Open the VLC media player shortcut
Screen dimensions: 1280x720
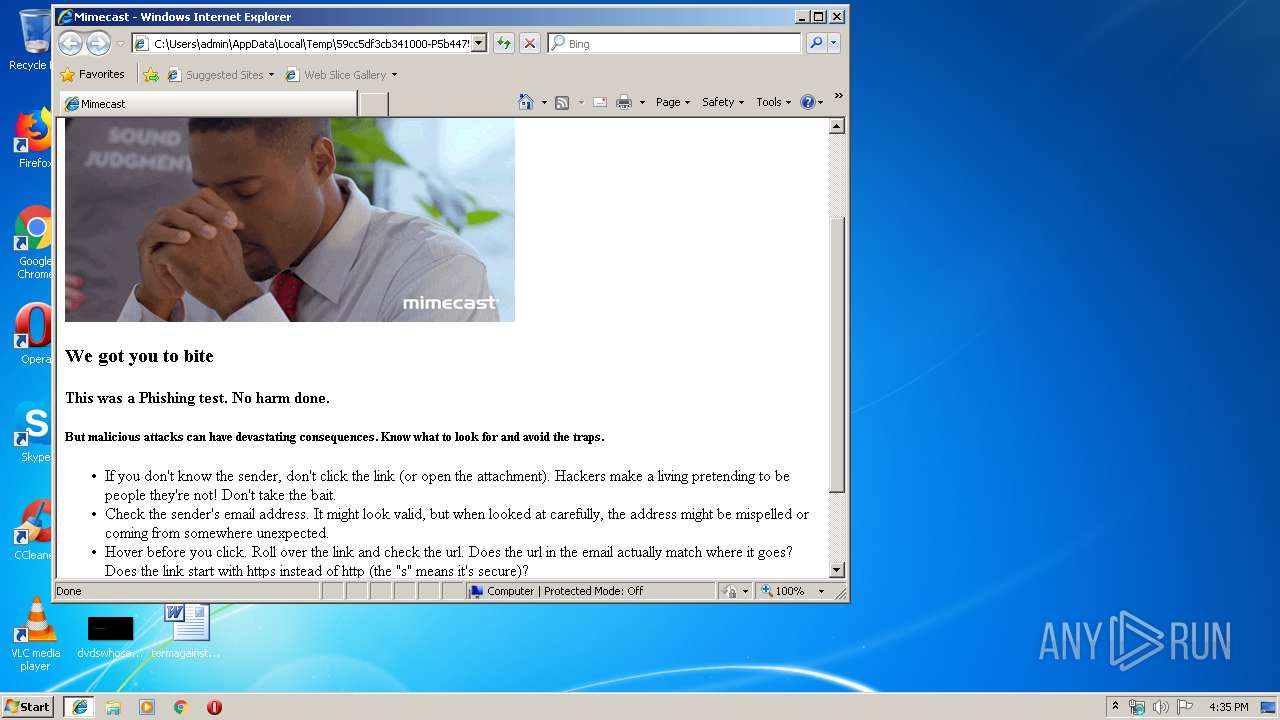click(x=35, y=634)
